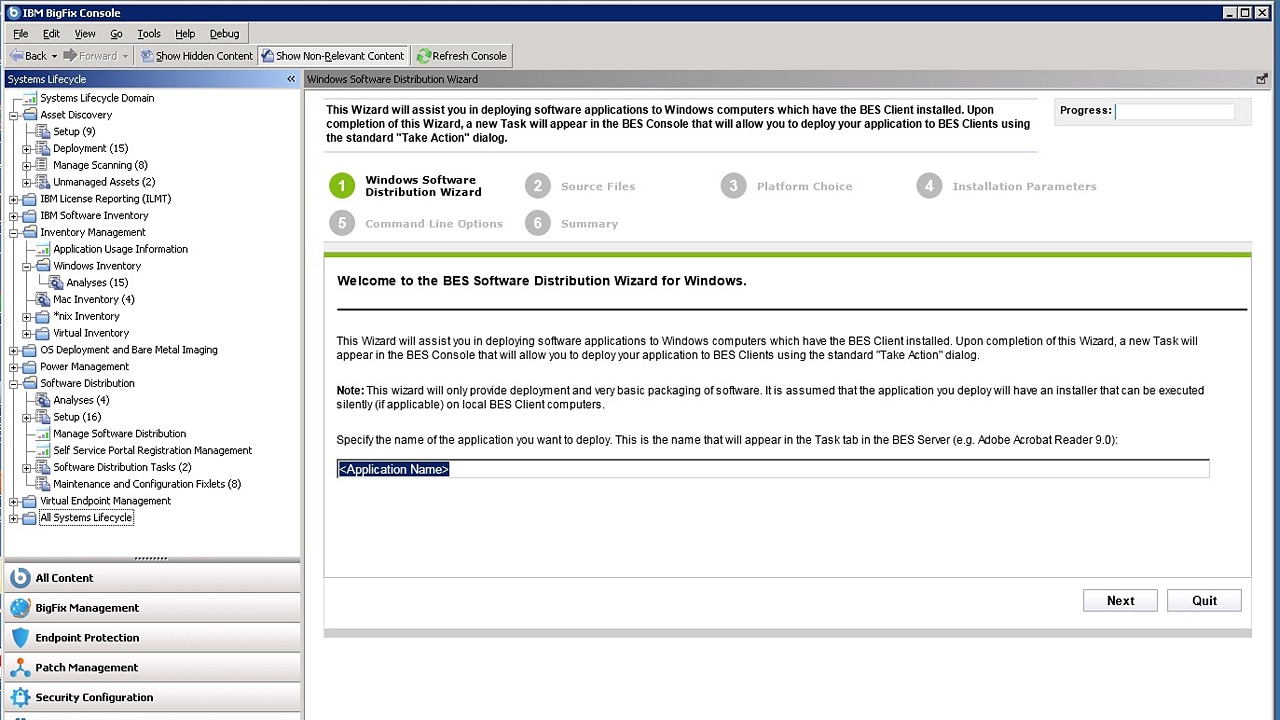Open the Back button dropdown arrow
The height and width of the screenshot is (720, 1280).
coord(54,56)
